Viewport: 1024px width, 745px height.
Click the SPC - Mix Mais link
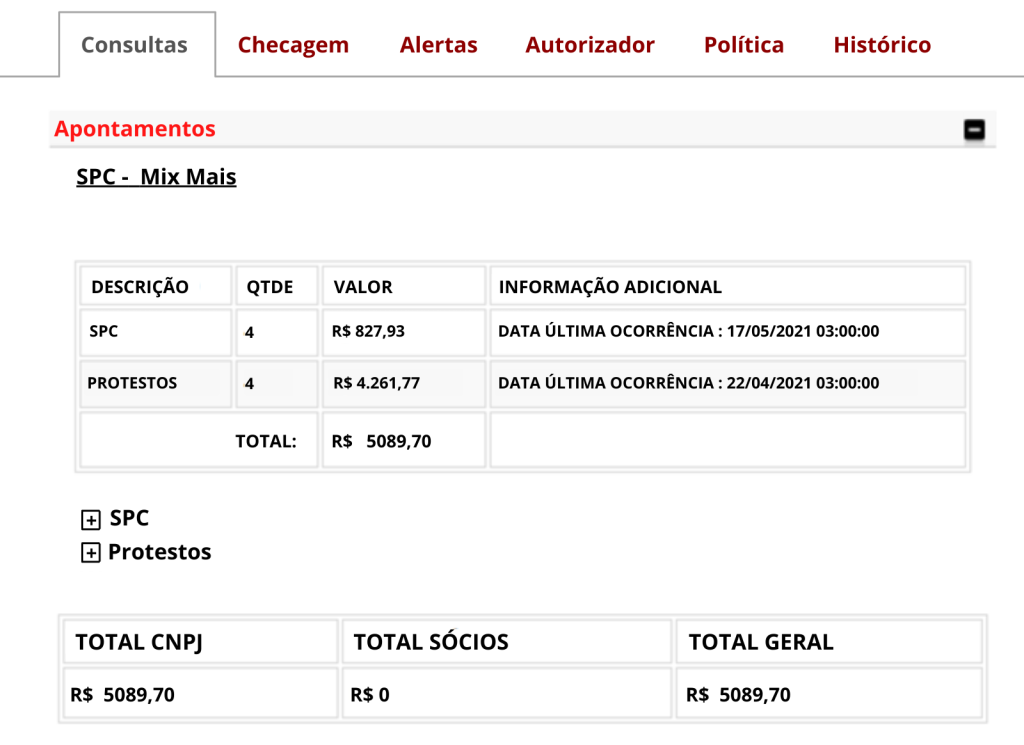pos(156,177)
